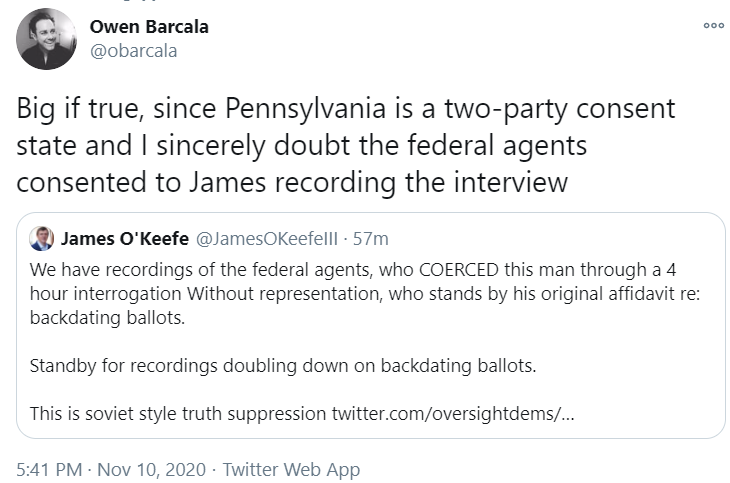Select the 'Standby for recordings' line
The image size is (730, 483).
point(283,365)
